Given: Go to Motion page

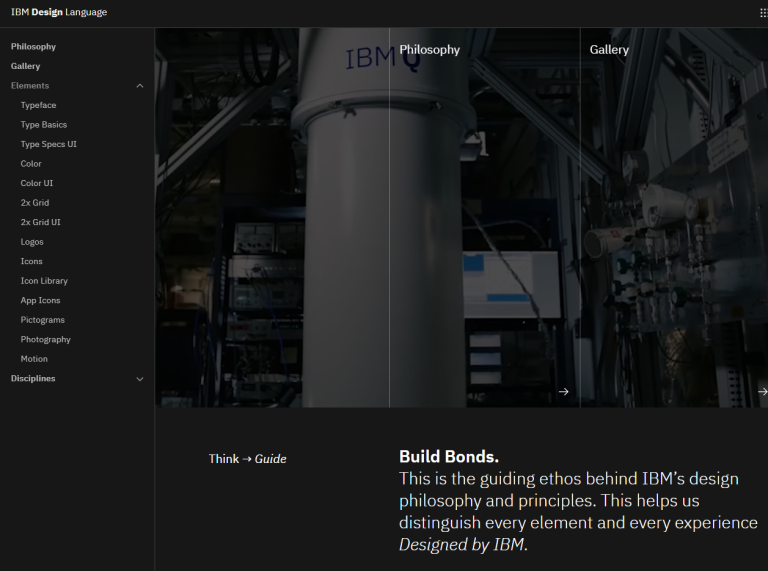Looking at the screenshot, I should click(34, 359).
